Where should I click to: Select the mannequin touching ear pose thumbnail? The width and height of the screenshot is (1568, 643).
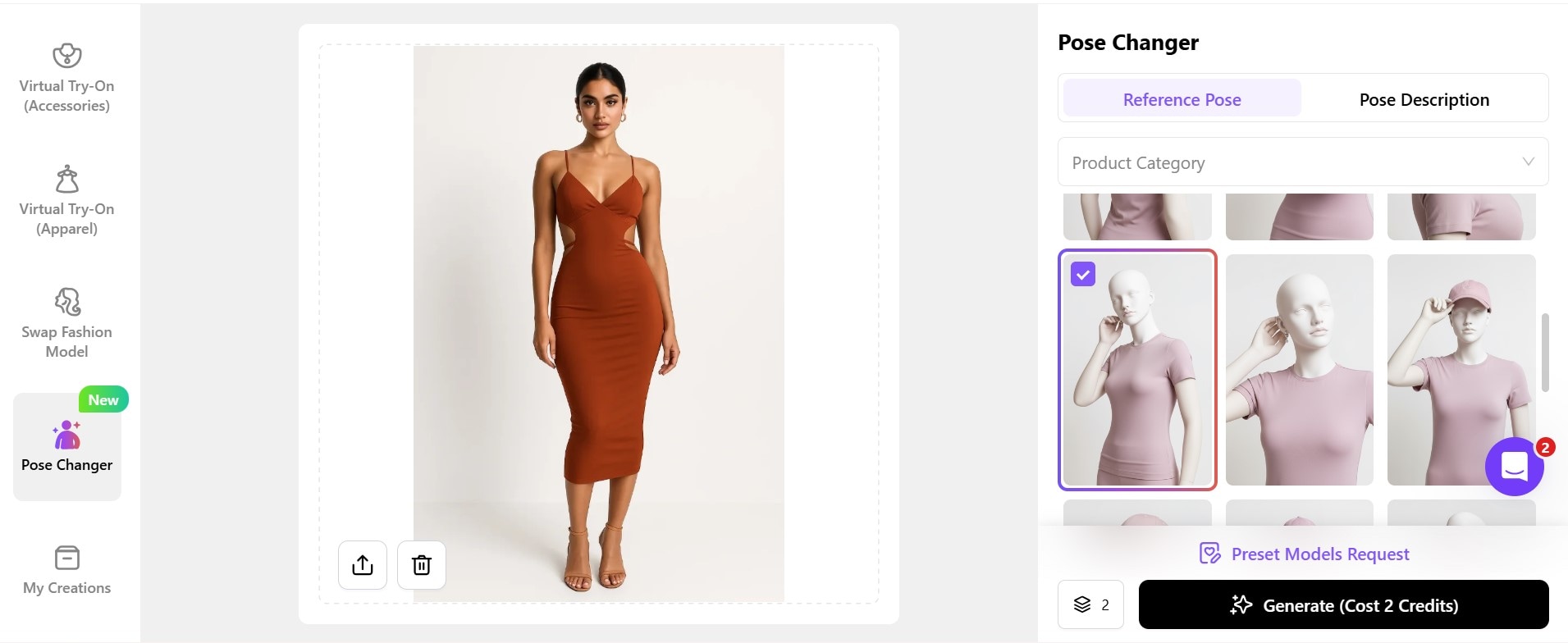click(x=1299, y=369)
